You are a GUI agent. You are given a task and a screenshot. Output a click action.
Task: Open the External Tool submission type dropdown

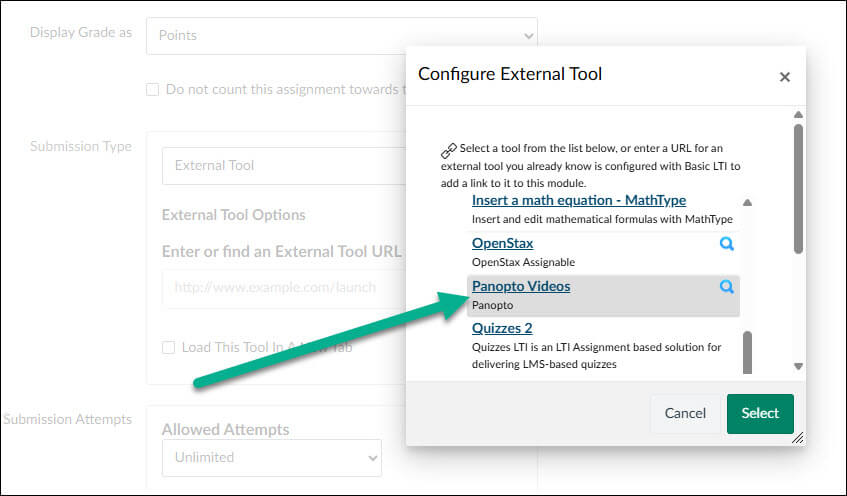[x=285, y=166]
